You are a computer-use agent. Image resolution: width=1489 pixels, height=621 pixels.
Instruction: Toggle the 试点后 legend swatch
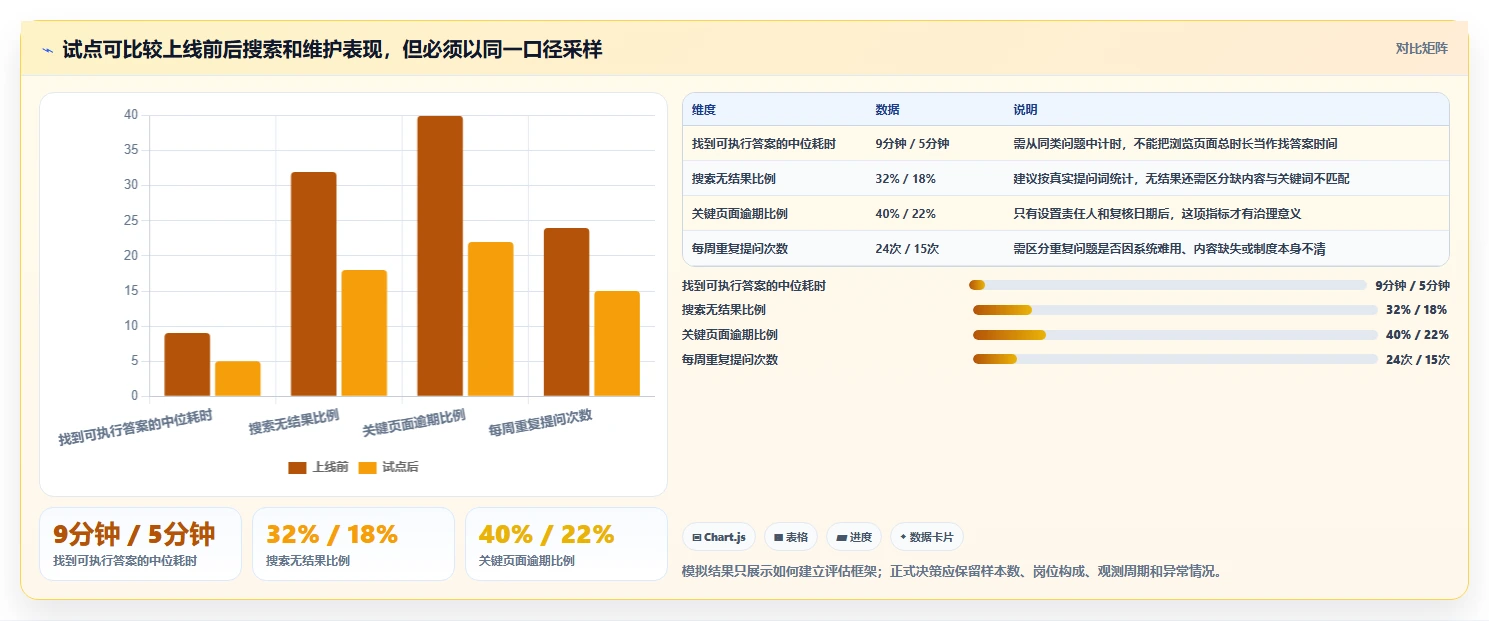point(367,467)
